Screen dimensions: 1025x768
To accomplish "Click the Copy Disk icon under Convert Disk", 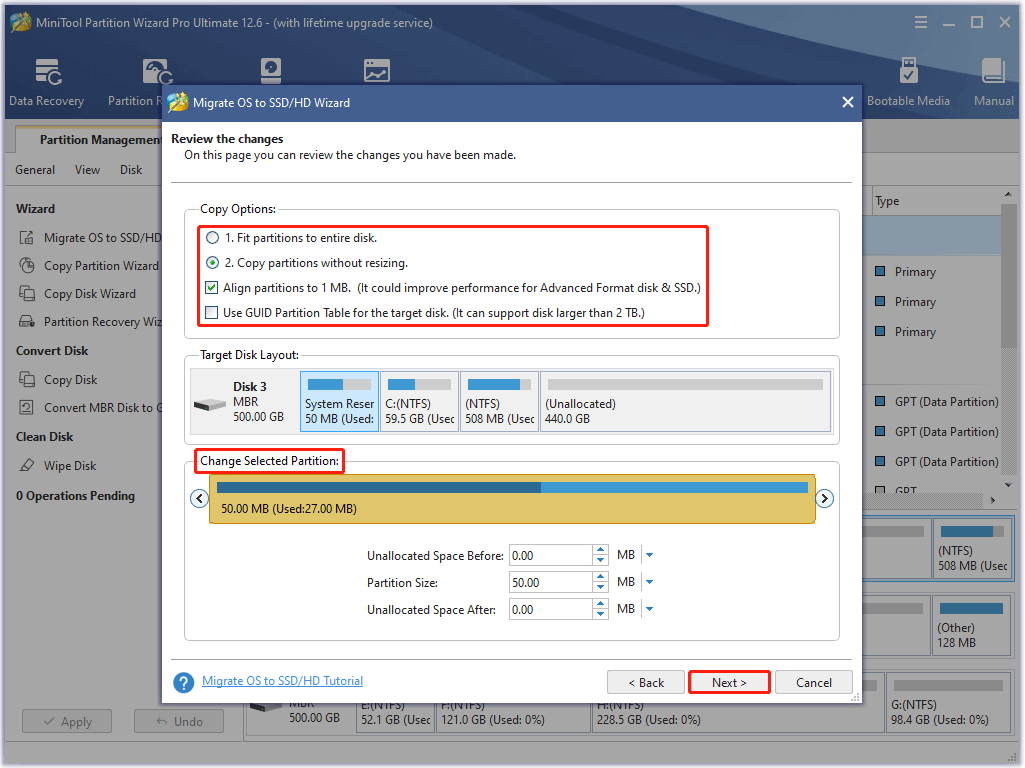I will 26,379.
